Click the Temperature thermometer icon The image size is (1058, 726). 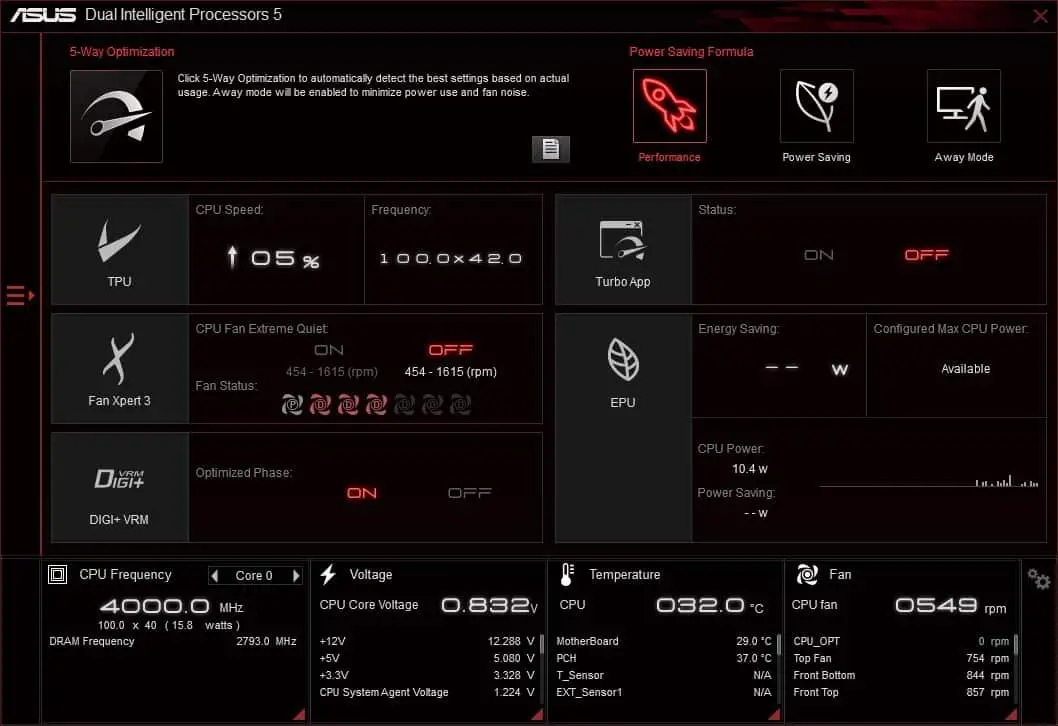pyautogui.click(x=567, y=574)
